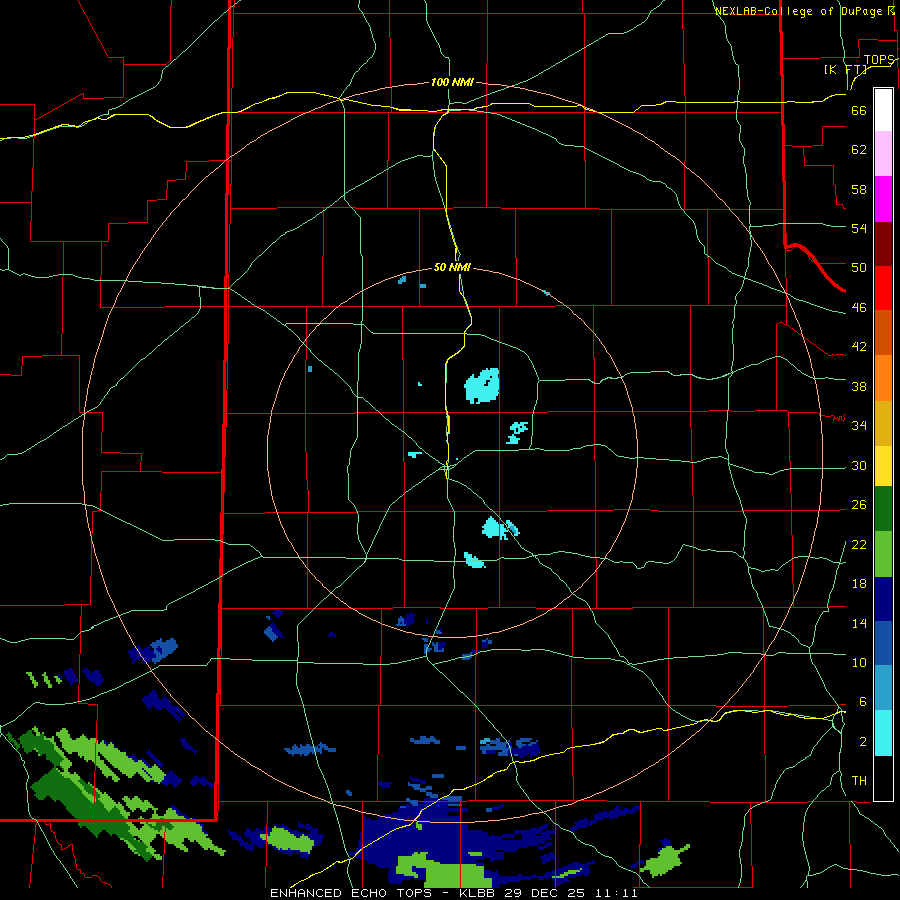This screenshot has height=900, width=900.
Task: Click the "TH" threshold label
Action: pyautogui.click(x=859, y=781)
